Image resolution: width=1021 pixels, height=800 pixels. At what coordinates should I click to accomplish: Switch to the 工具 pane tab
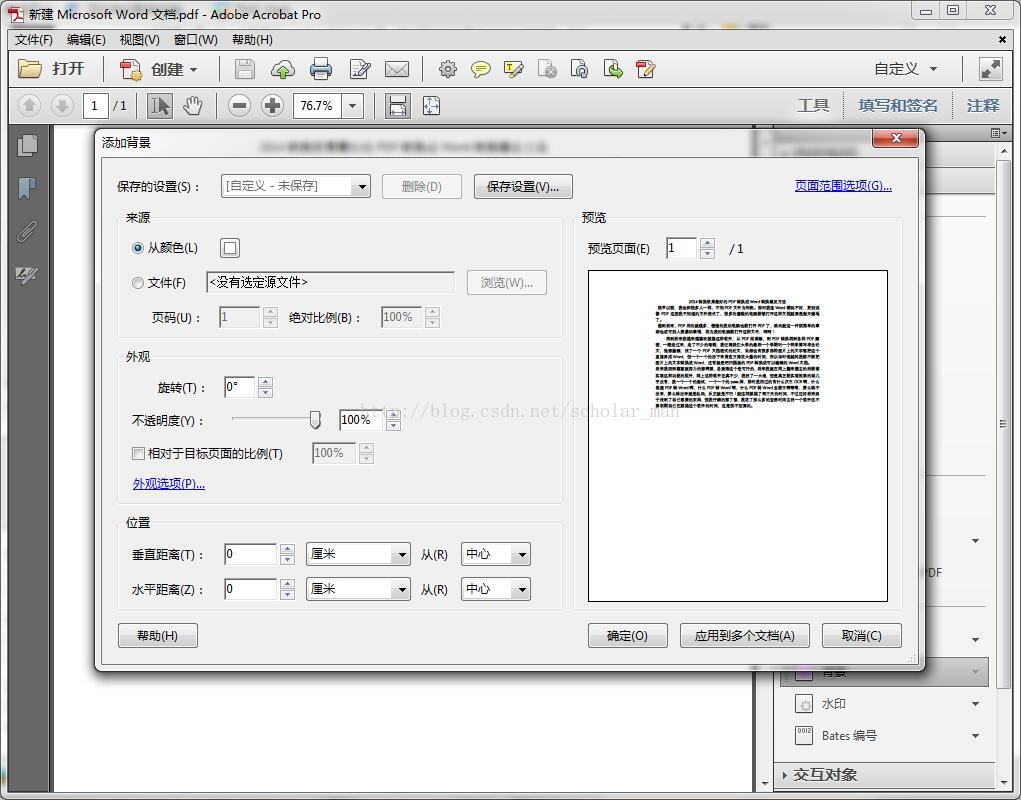(x=813, y=105)
